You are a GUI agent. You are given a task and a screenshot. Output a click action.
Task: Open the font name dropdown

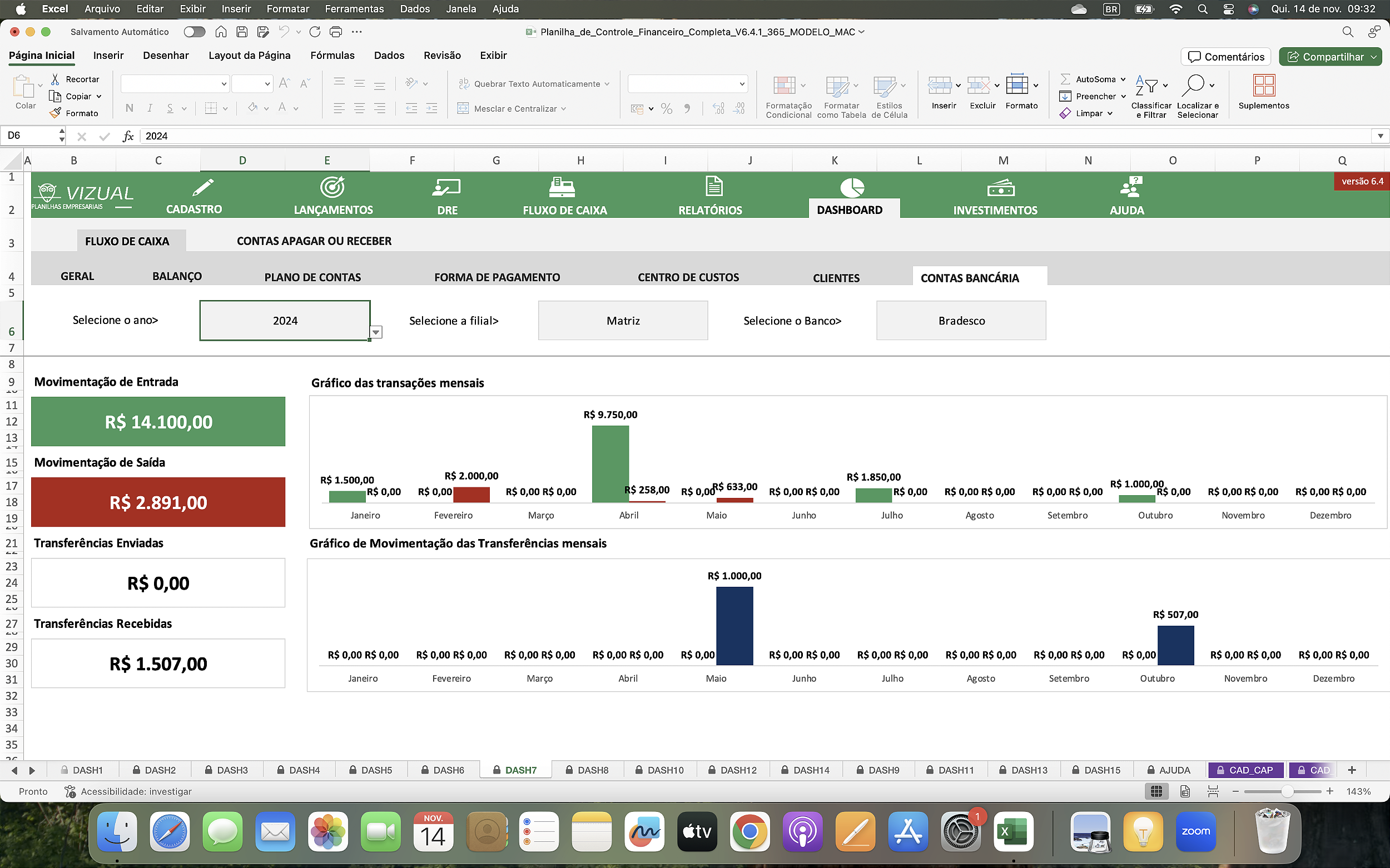pos(224,84)
